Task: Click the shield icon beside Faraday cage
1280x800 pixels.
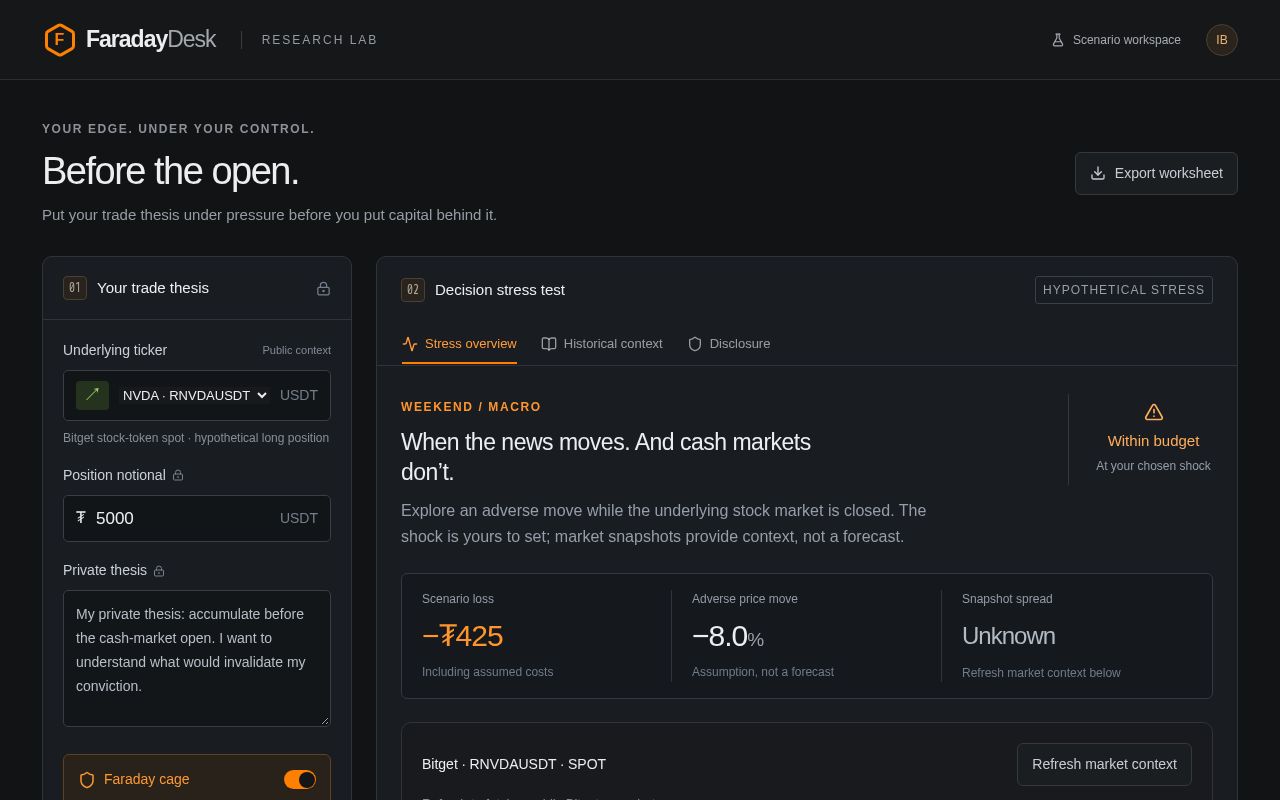Action: pos(87,780)
